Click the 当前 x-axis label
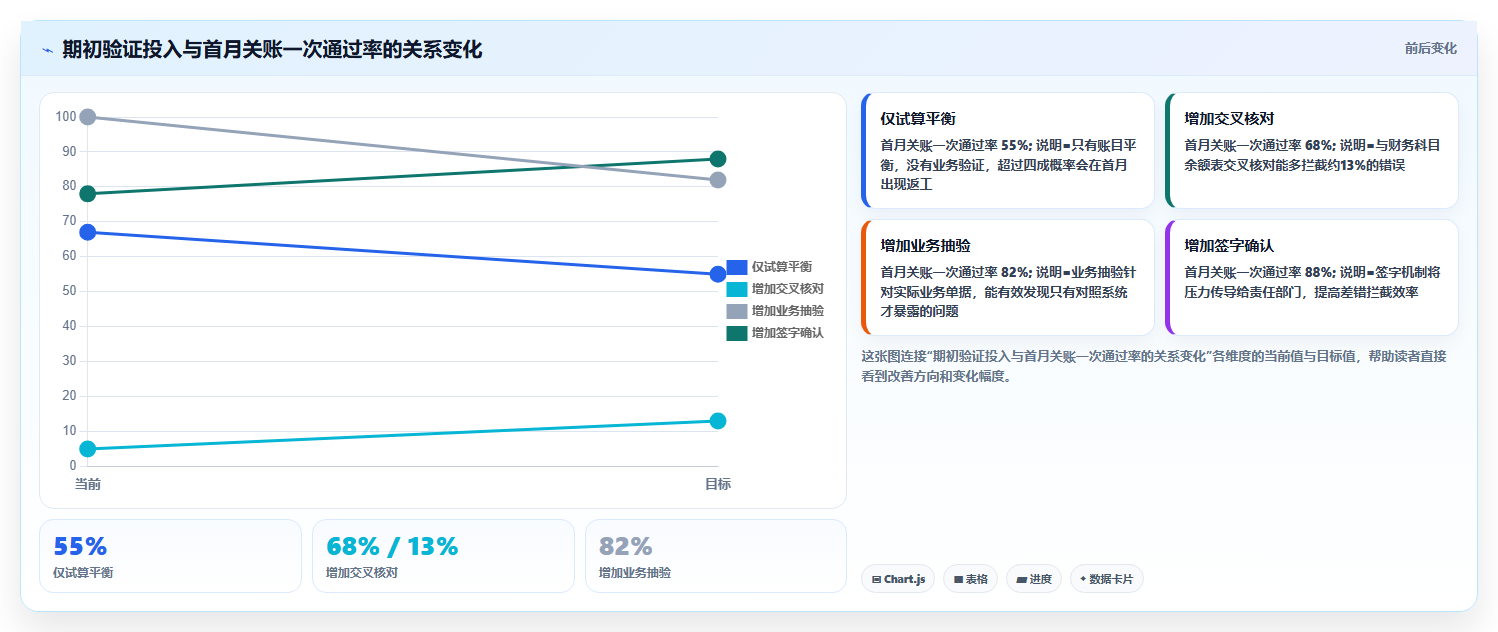Image resolution: width=1498 pixels, height=632 pixels. point(88,484)
